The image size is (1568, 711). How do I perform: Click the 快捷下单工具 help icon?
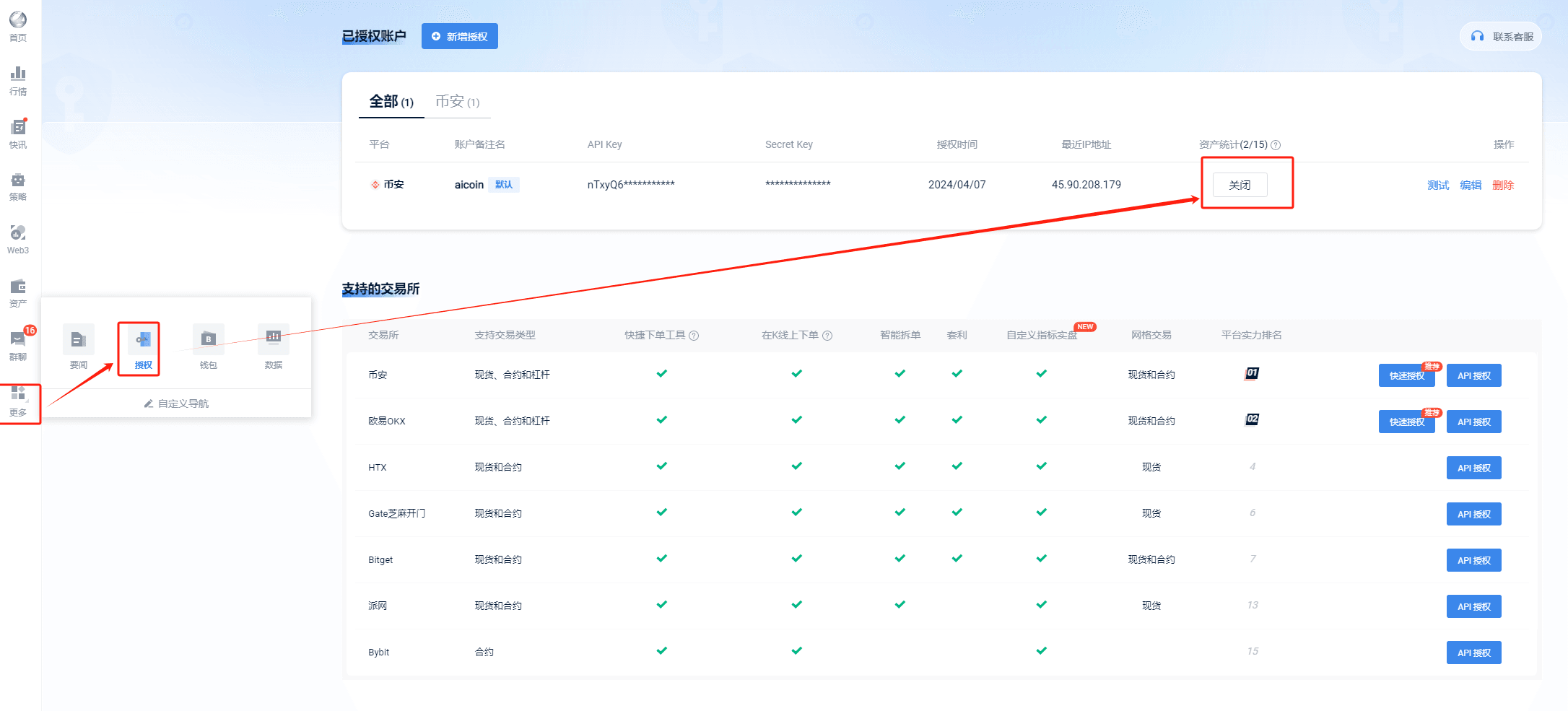click(x=694, y=336)
